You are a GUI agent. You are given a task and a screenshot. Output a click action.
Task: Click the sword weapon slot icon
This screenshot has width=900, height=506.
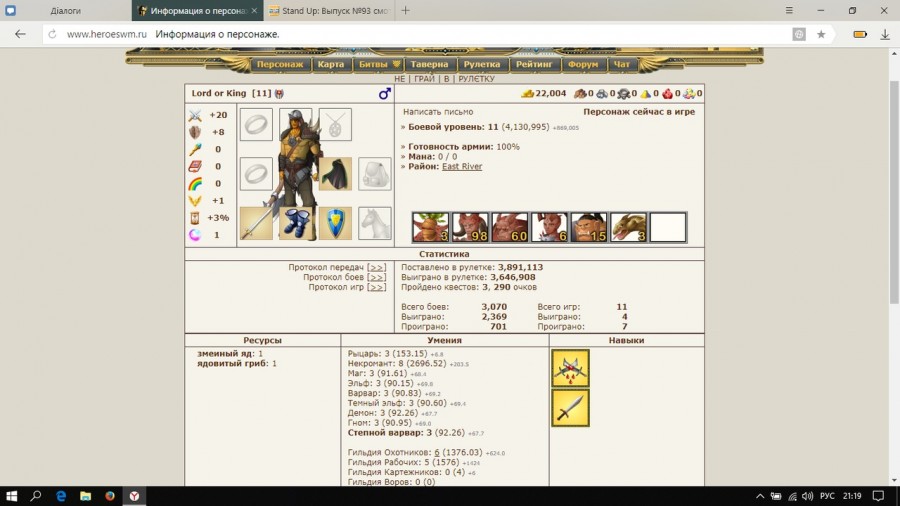pos(256,223)
